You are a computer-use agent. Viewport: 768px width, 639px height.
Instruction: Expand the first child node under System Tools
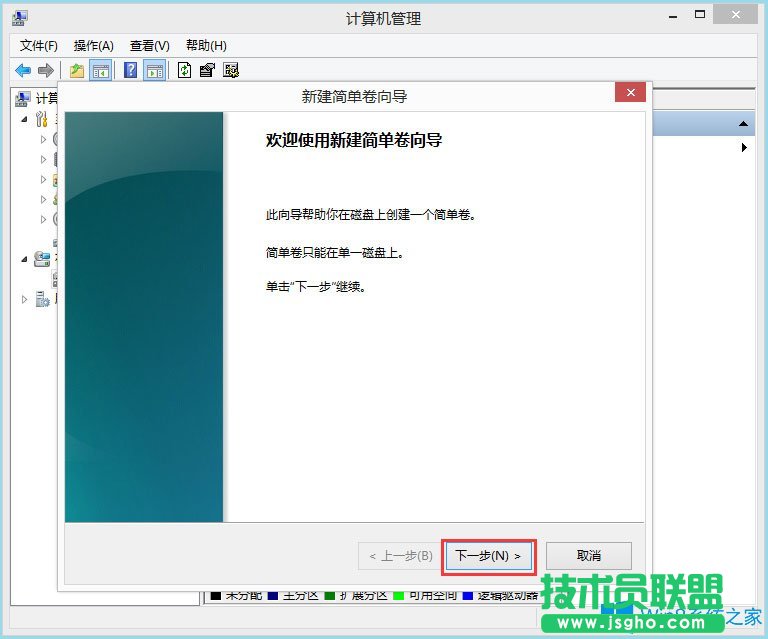coord(43,140)
